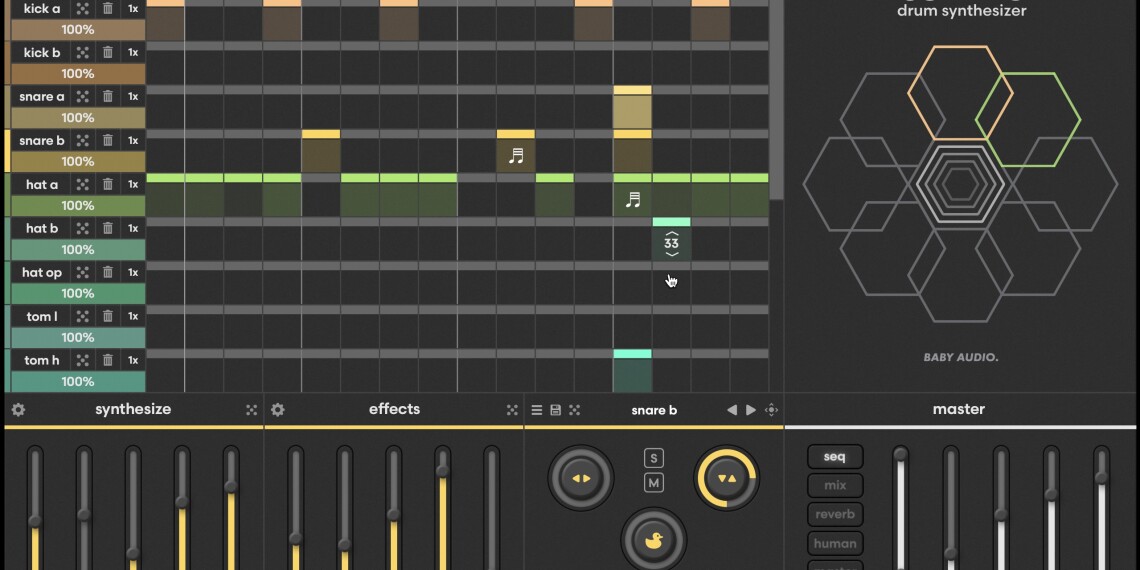Toggle the hat a note-repeat step
1140x570 pixels.
pyautogui.click(x=632, y=200)
